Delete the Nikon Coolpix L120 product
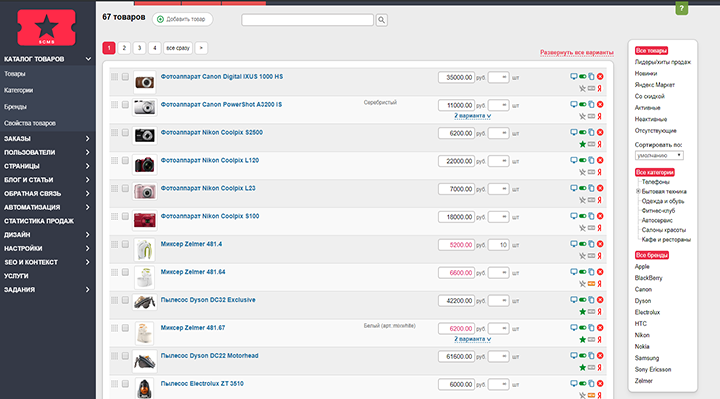Screen dimensions: 720x399 point(600,160)
